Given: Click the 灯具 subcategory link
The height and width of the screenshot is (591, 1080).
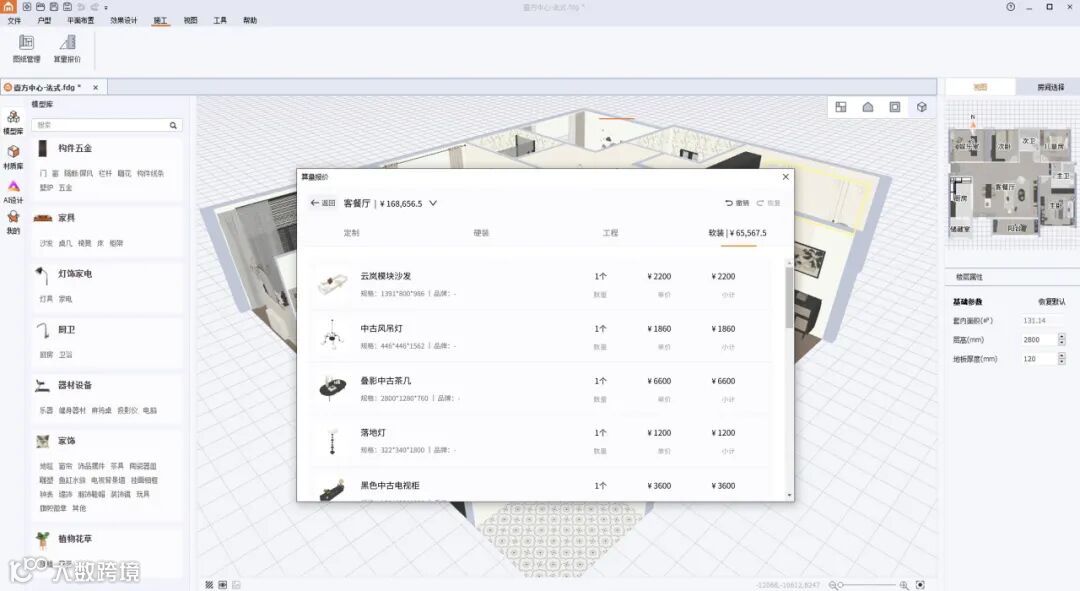Looking at the screenshot, I should click(x=46, y=299).
